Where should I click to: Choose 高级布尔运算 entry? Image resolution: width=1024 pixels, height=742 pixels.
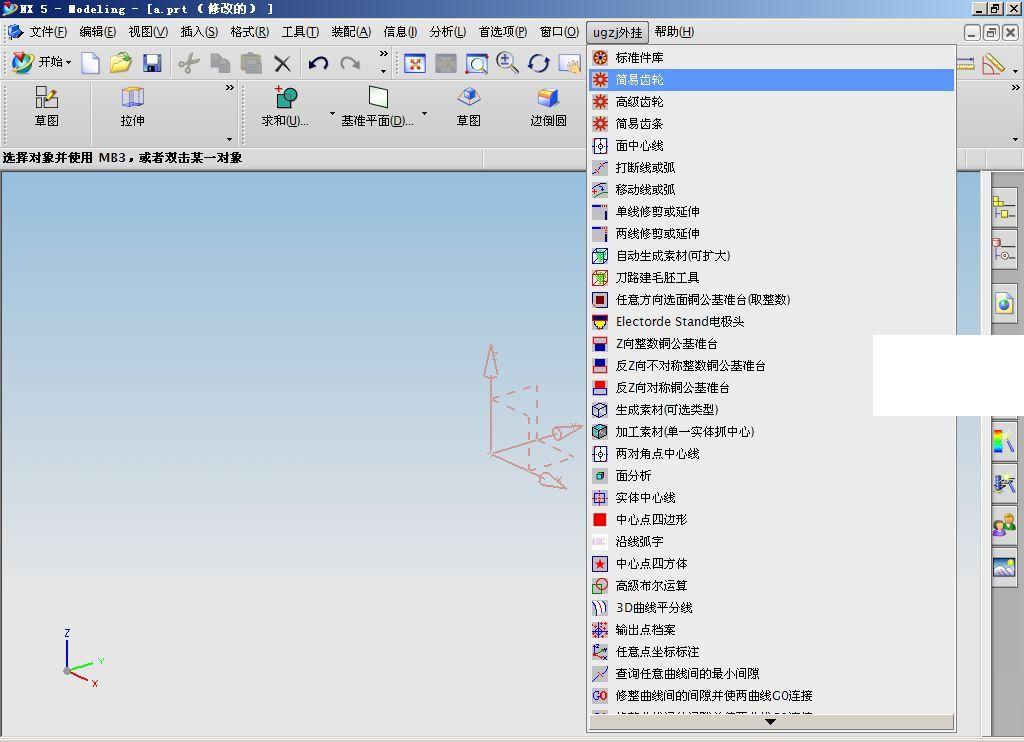click(x=771, y=585)
